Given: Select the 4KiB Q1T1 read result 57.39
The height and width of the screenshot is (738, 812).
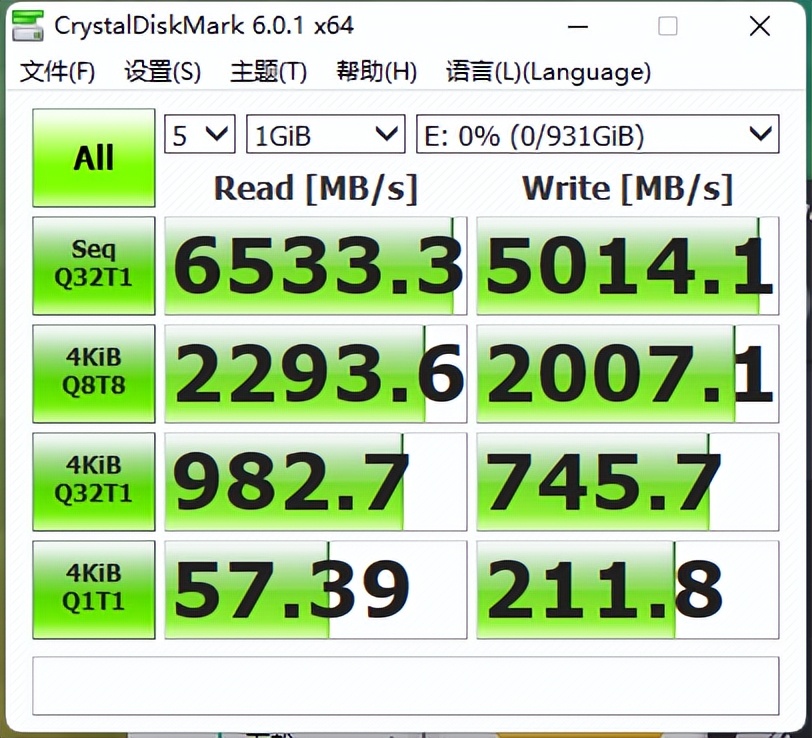Looking at the screenshot, I should [316, 589].
